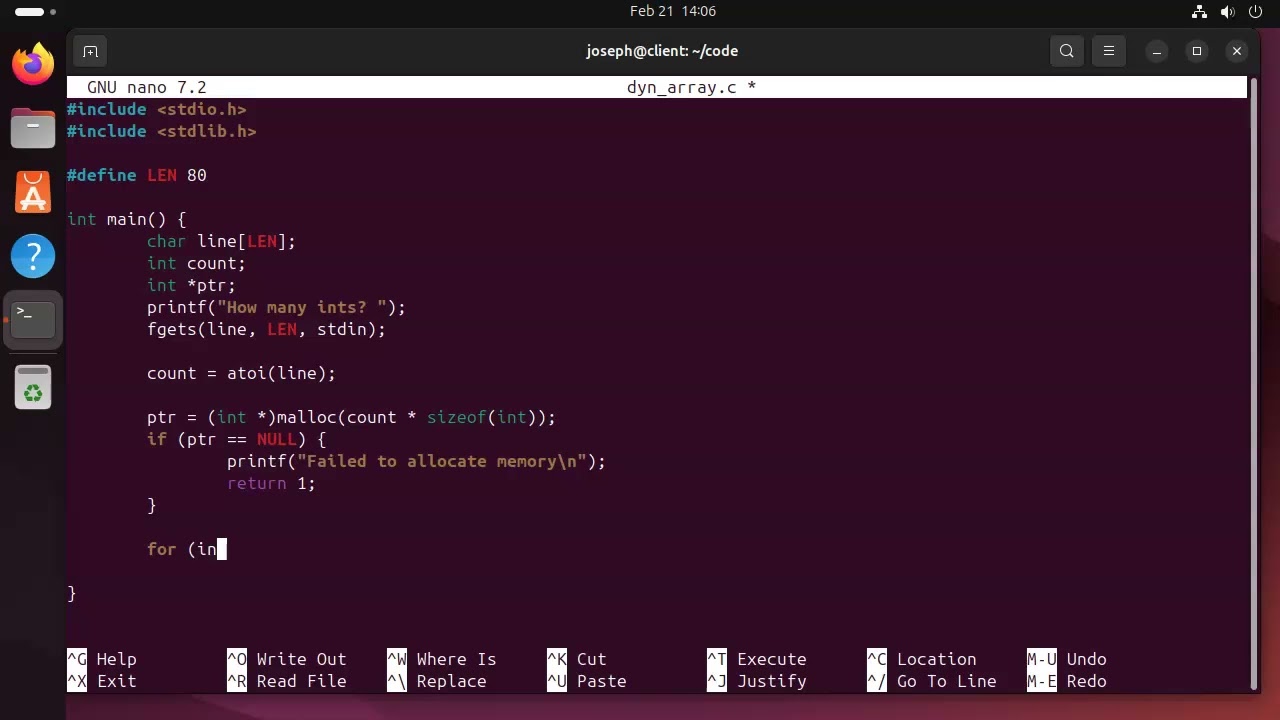
Task: Open the volume indicator icon
Action: coord(1229,12)
